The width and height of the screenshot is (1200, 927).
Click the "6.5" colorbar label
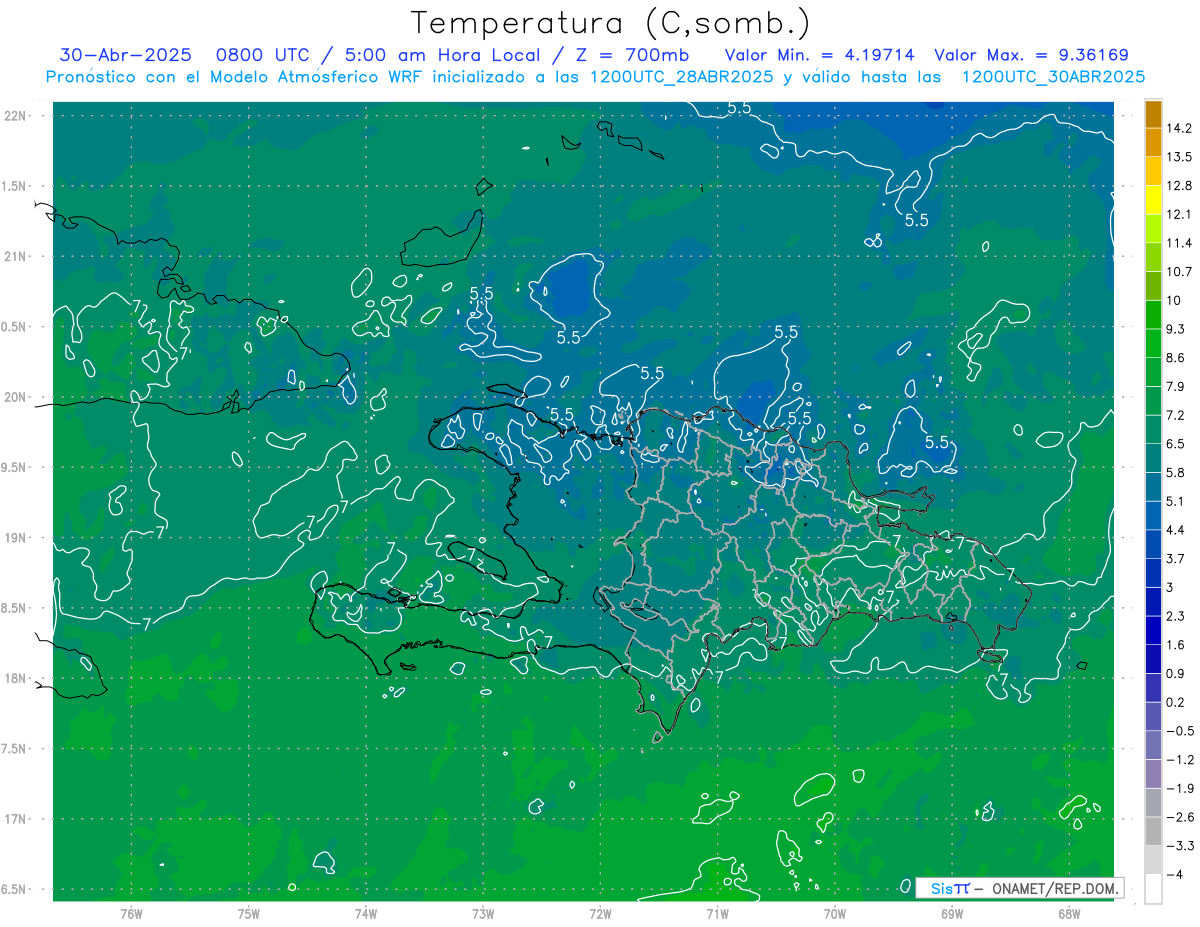[1177, 444]
